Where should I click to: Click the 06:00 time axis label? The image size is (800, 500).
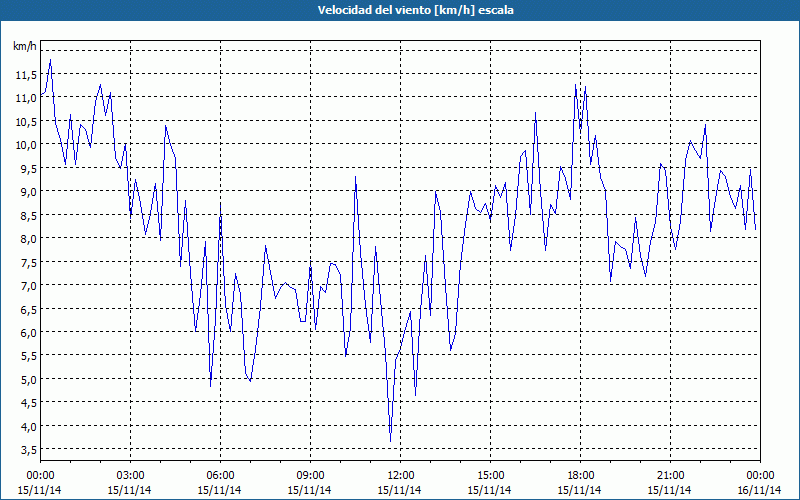pos(220,476)
